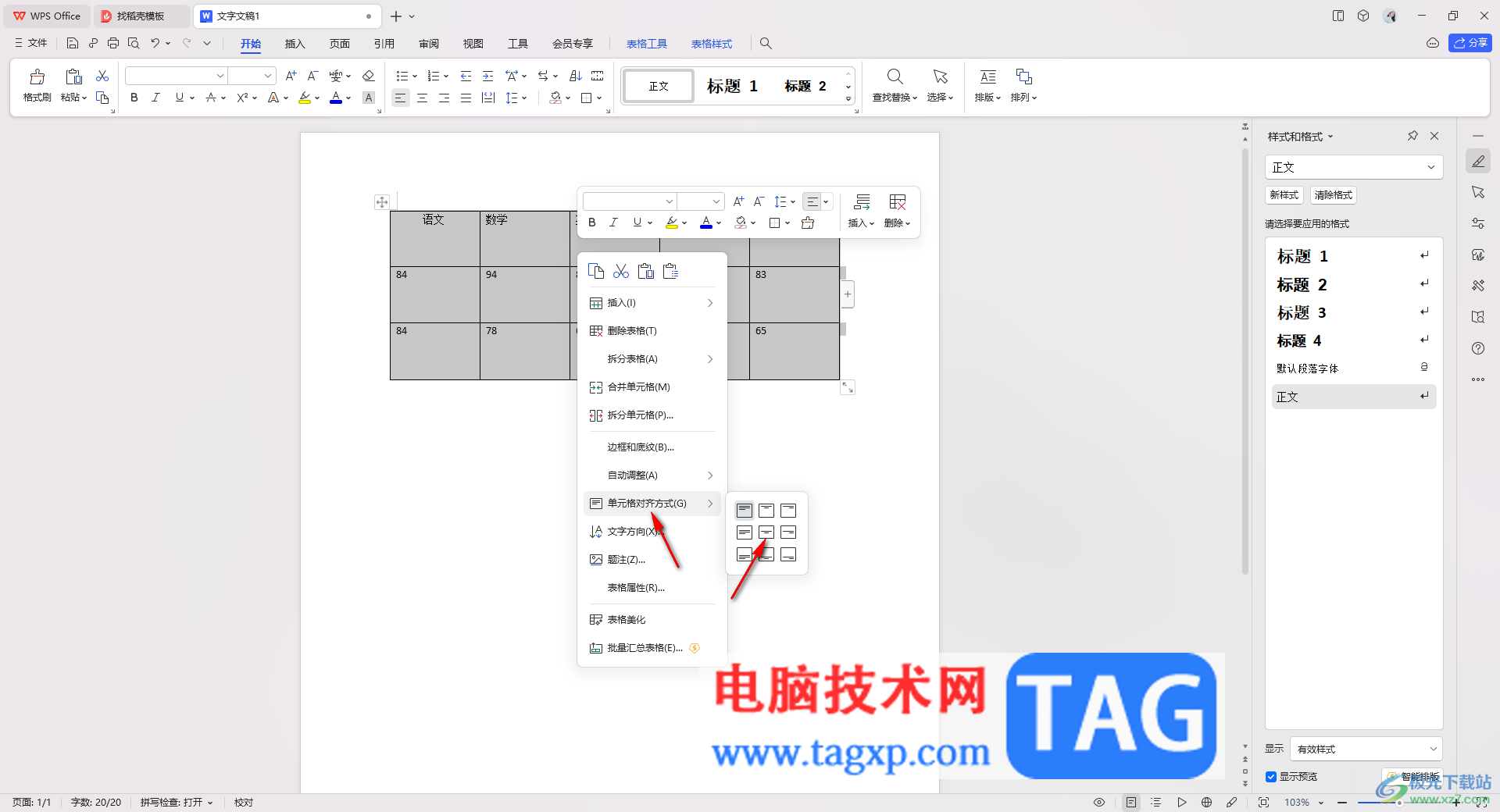This screenshot has height=812, width=1500.
Task: Expand the Paste (粘贴) dropdown arrow
Action: (84, 98)
